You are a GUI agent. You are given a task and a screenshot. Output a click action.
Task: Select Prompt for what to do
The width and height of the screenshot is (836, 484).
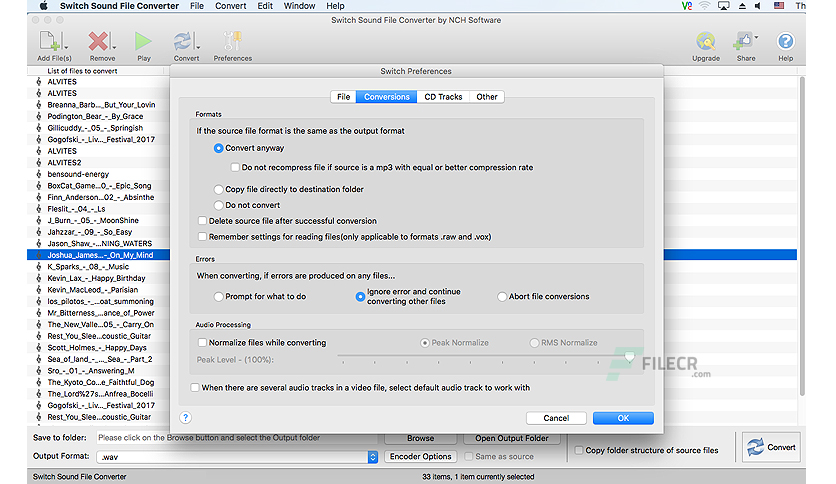(x=218, y=296)
